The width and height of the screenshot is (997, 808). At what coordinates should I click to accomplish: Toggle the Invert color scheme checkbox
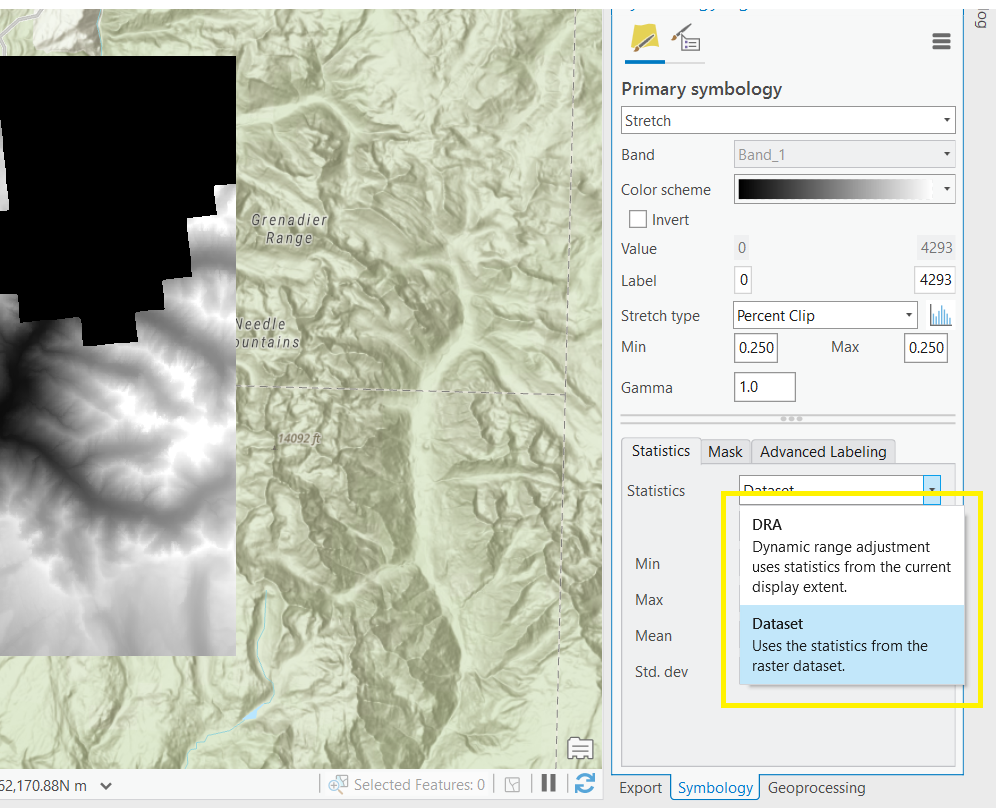[638, 219]
